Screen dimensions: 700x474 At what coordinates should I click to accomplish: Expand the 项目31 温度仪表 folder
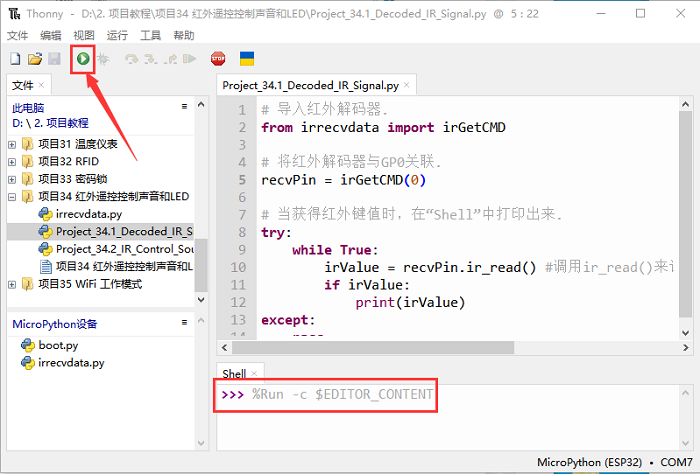pos(12,143)
